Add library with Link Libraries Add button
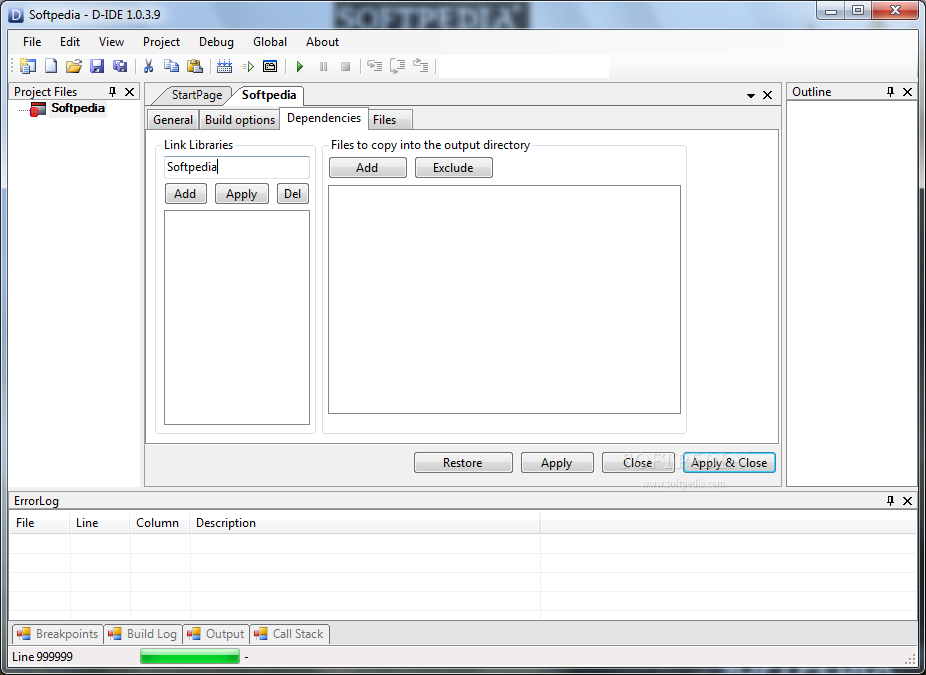Screen dimensions: 926x675 pyautogui.click(x=185, y=194)
